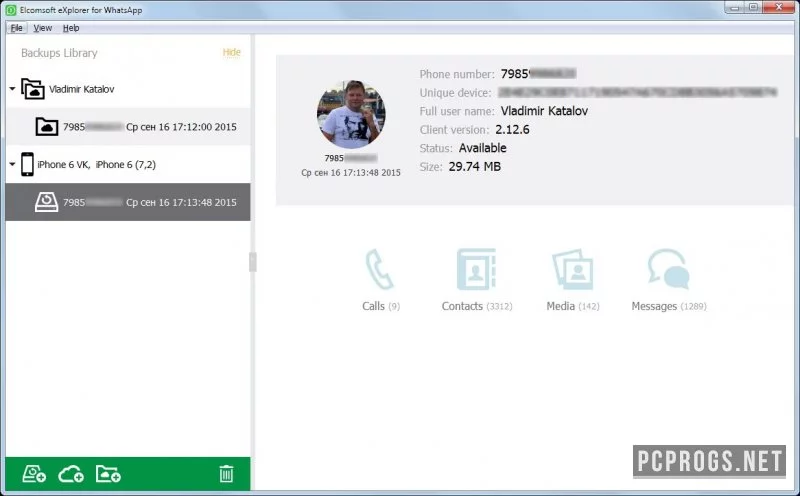Delete the selected backup with the trash icon
The image size is (800, 496).
coord(226,474)
